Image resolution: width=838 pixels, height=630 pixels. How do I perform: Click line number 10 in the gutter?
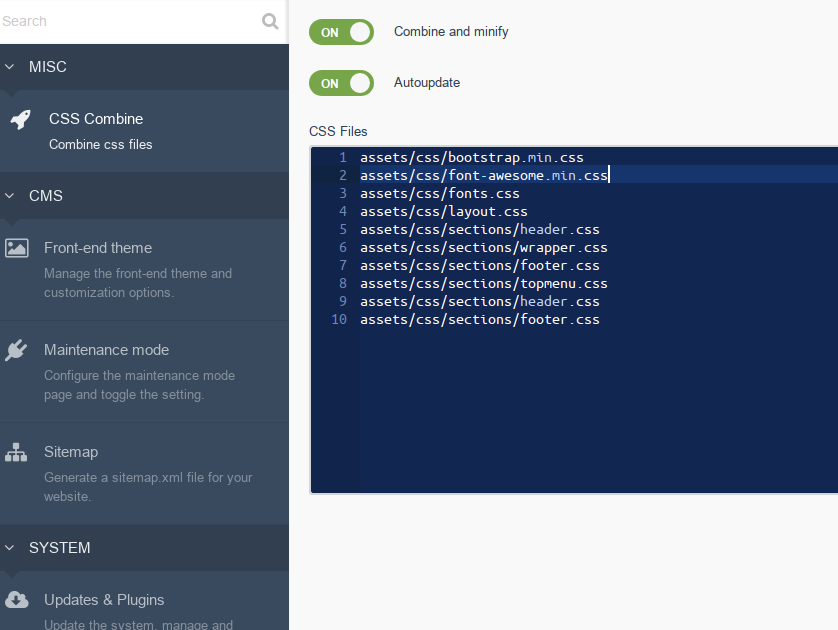tap(339, 320)
